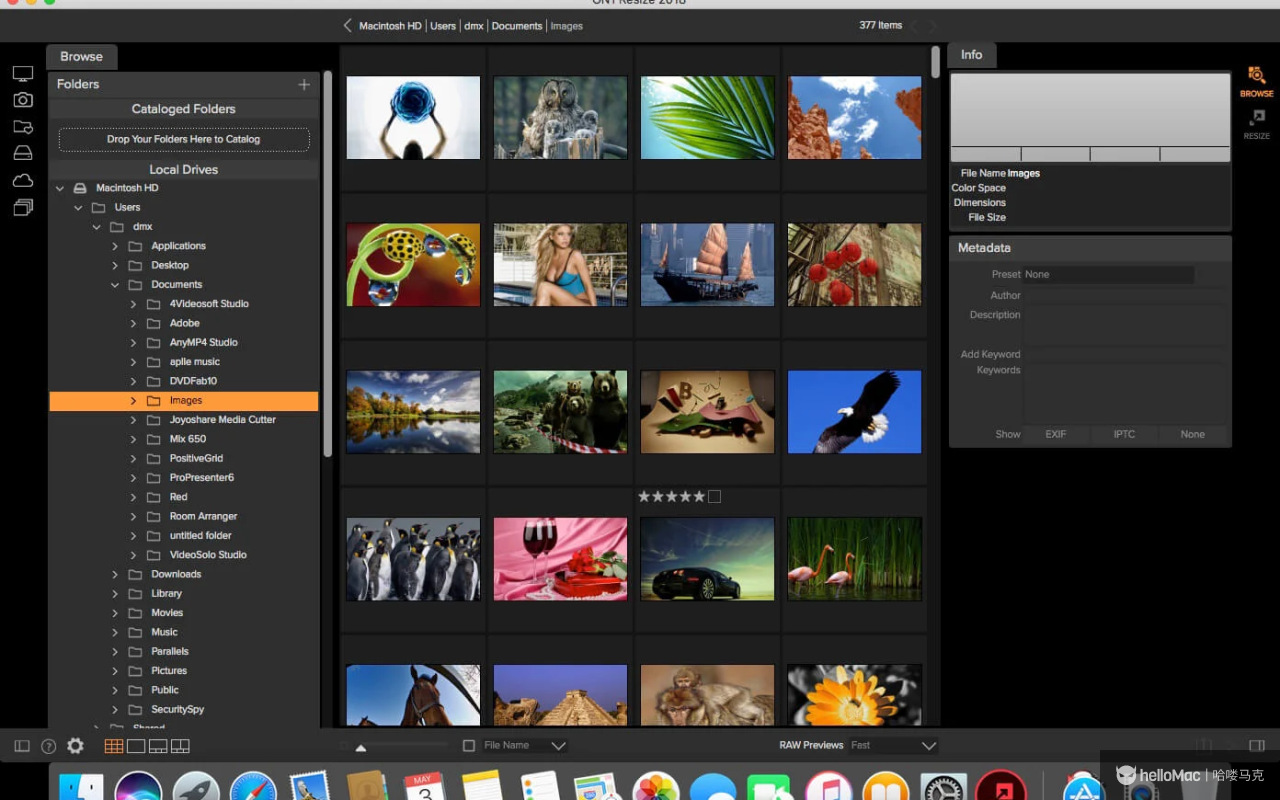The image size is (1280, 800).
Task: Click the Metadata panel header
Action: tap(1090, 248)
